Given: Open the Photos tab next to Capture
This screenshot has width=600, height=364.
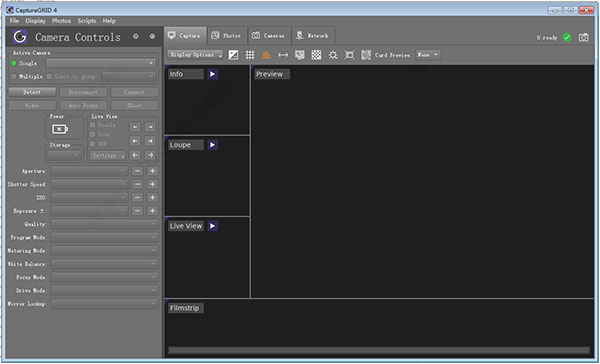Looking at the screenshot, I should (x=227, y=36).
